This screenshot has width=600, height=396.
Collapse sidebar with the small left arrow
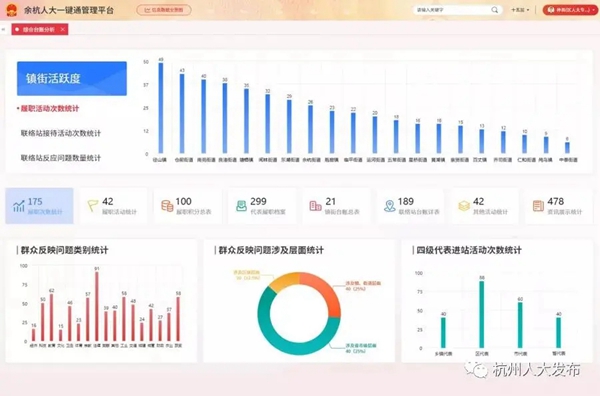coord(3,29)
